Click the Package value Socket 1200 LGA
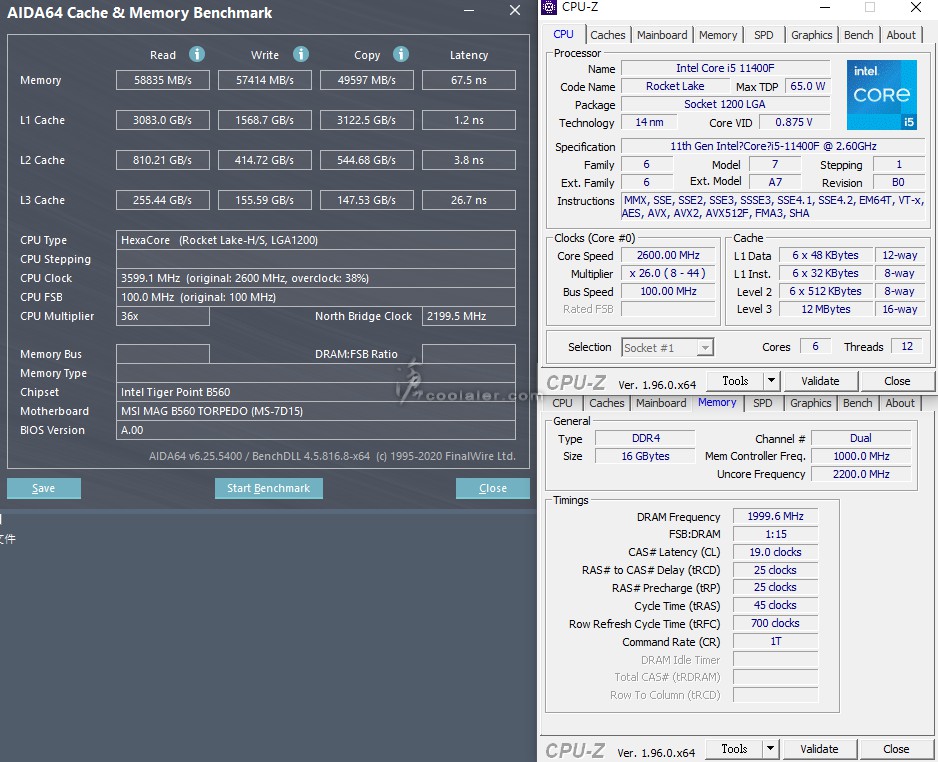Screen dimensions: 938x762 point(726,104)
